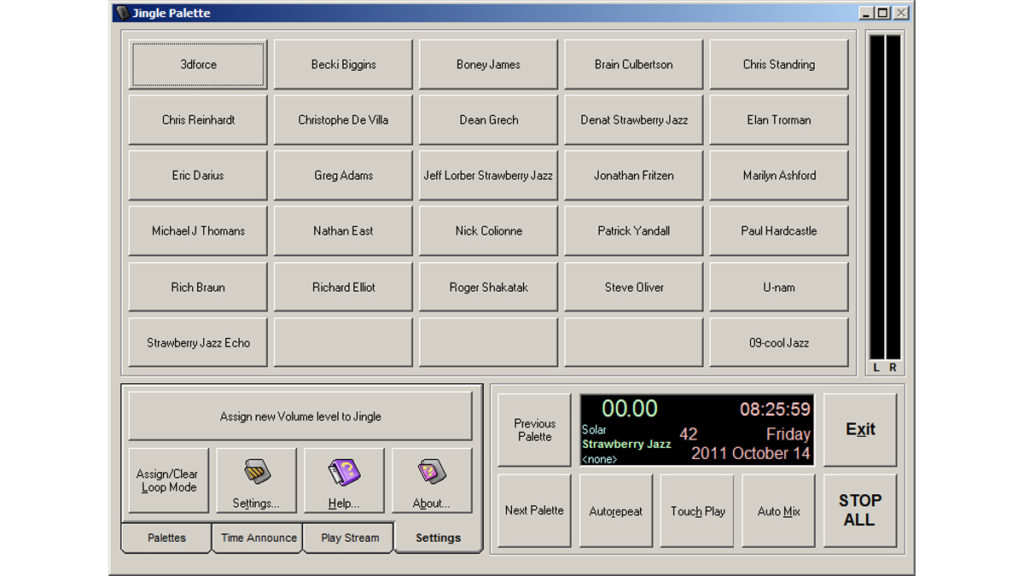
Task: Play the Nick Colionne jingle
Action: click(488, 231)
